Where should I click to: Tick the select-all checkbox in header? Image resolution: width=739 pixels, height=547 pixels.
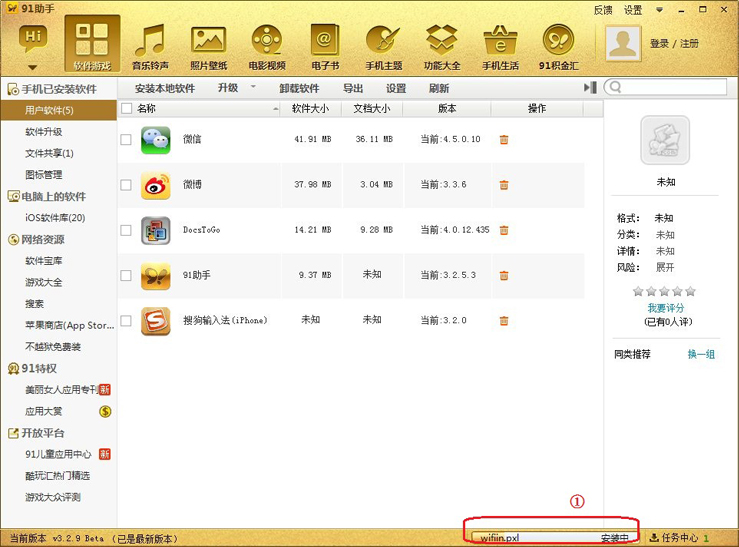tap(126, 109)
